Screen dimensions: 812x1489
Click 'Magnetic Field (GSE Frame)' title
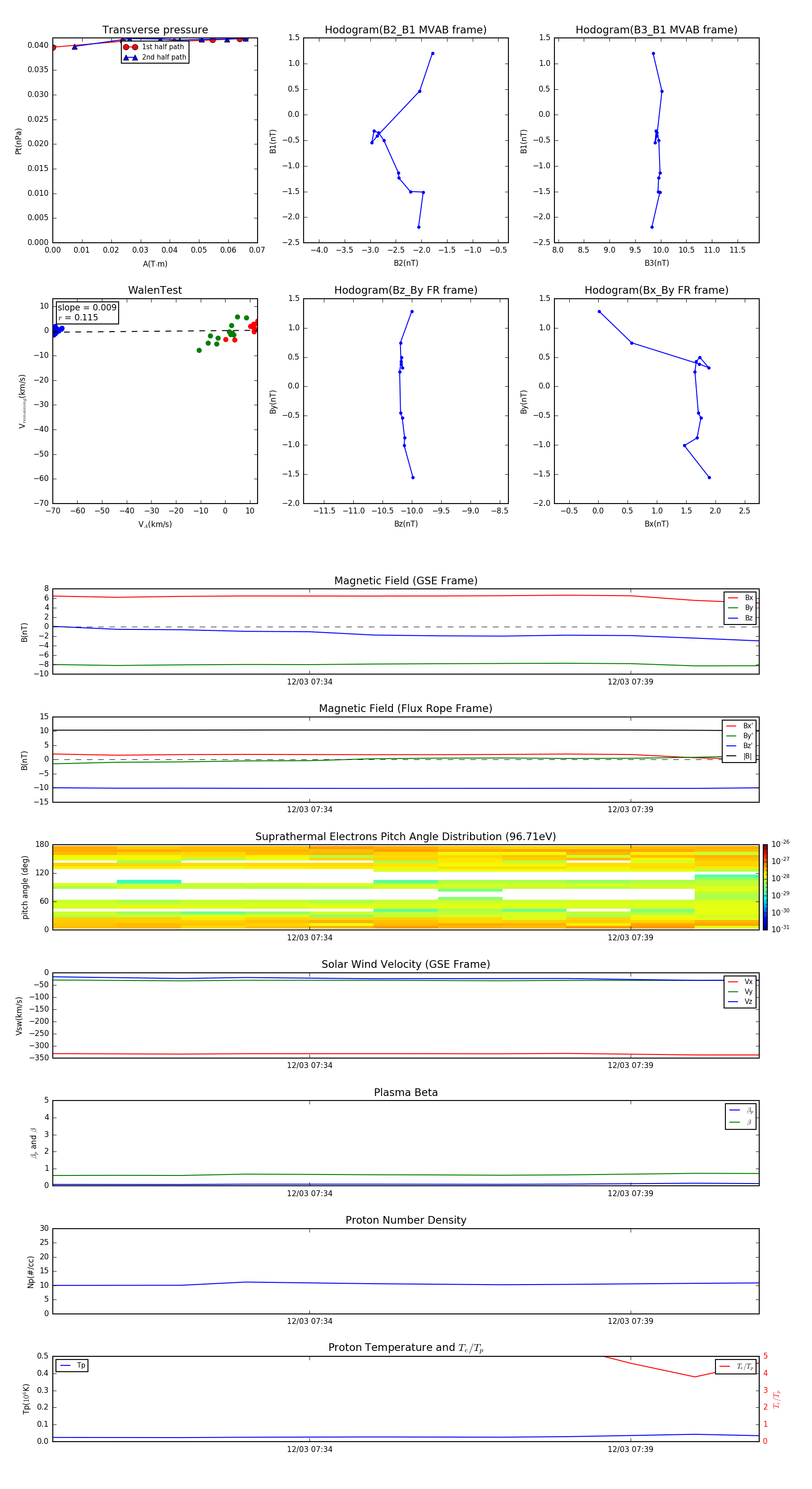click(406, 581)
